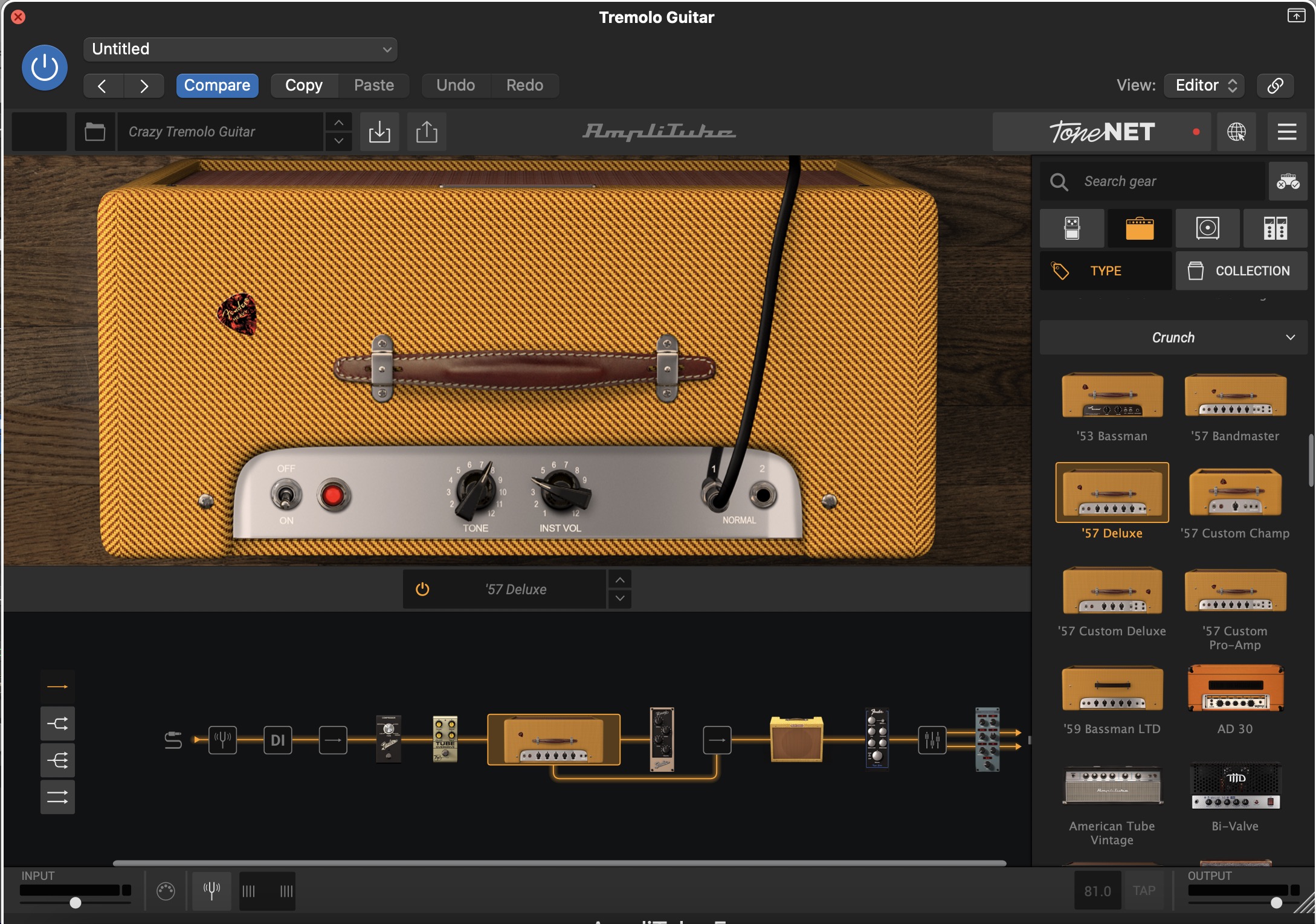
Task: Select the rack effects gear tab
Action: [x=1275, y=228]
